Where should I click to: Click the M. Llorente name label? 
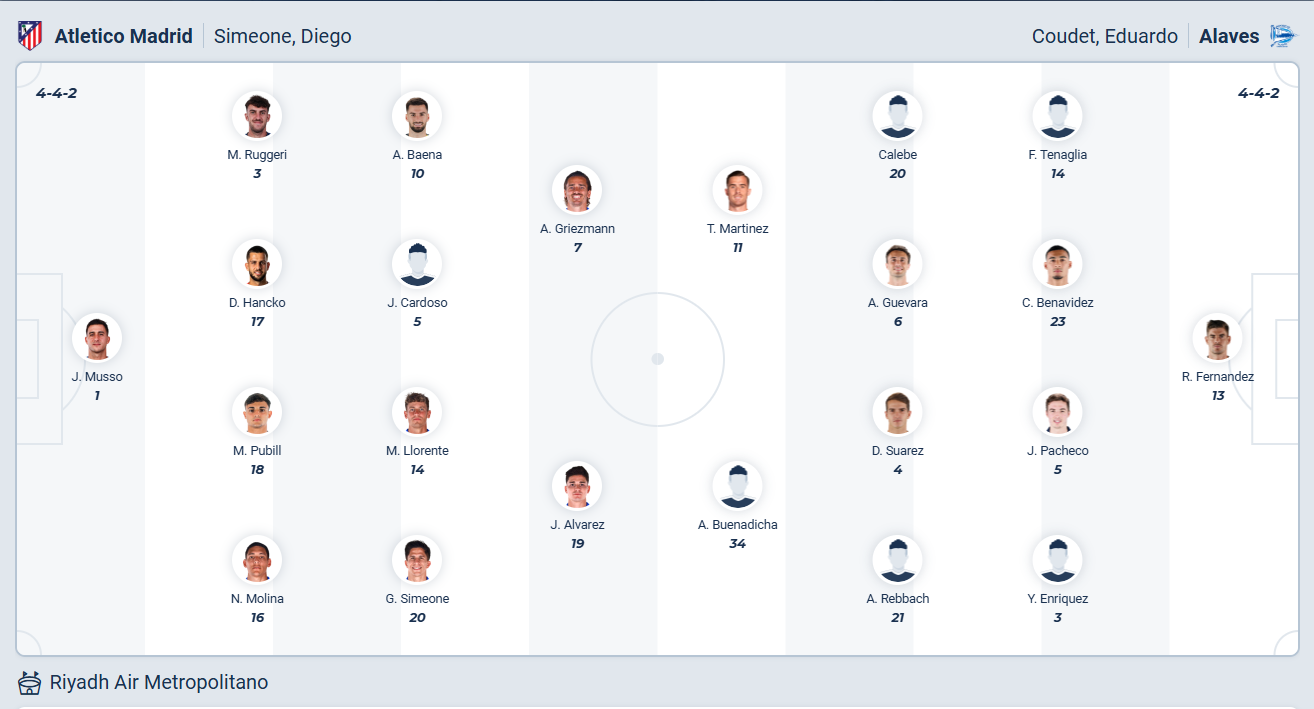coord(417,451)
